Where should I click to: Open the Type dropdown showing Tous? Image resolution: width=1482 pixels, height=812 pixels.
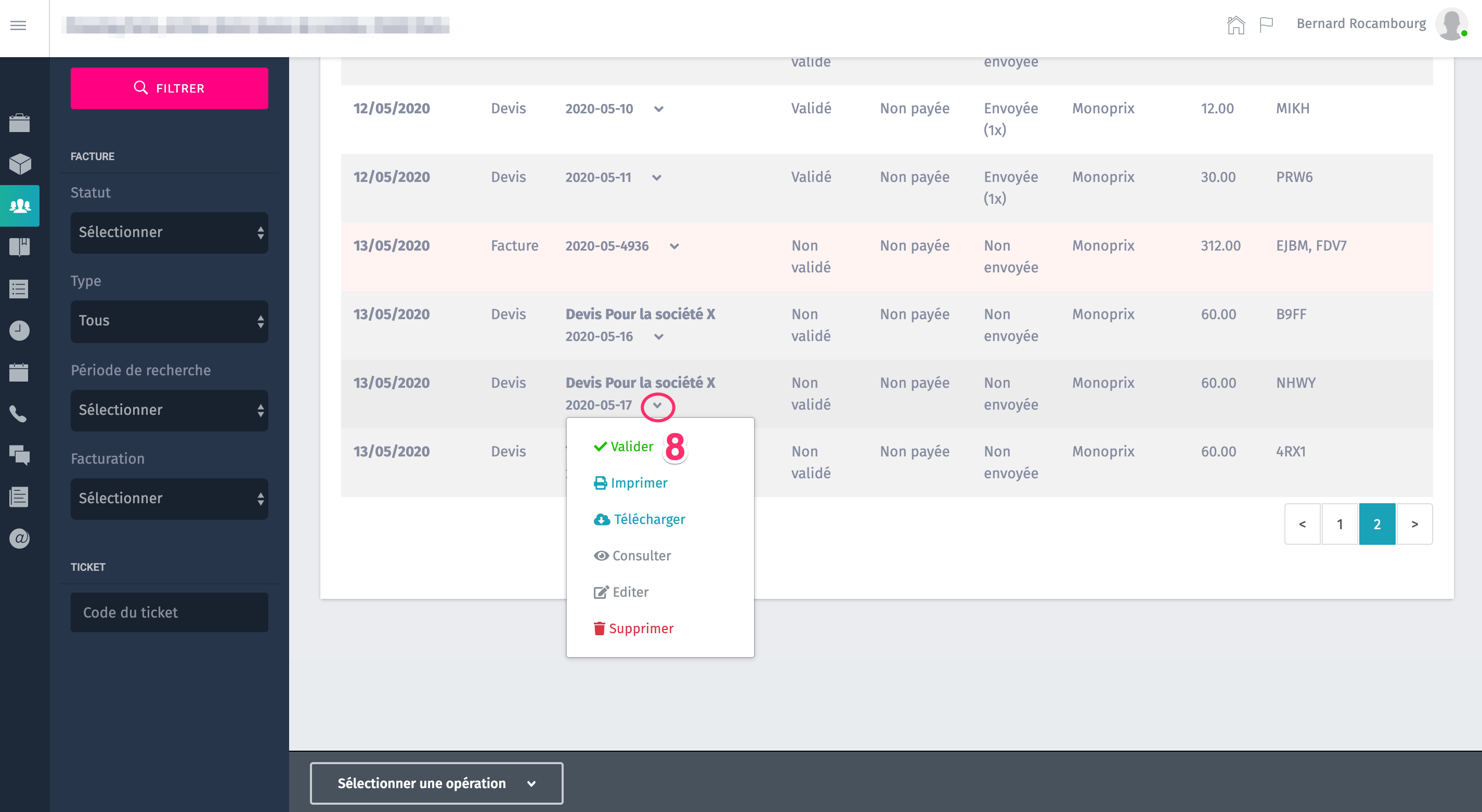[169, 321]
